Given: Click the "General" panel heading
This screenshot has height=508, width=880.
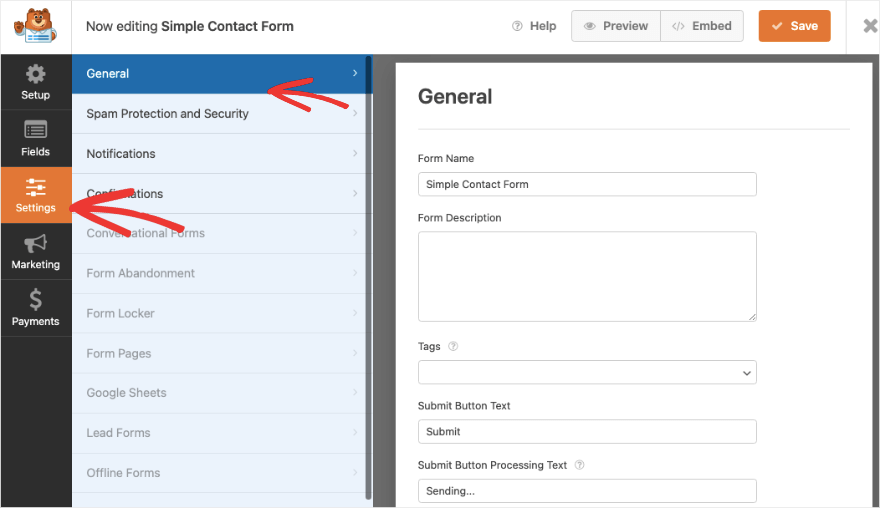Looking at the screenshot, I should (x=455, y=97).
